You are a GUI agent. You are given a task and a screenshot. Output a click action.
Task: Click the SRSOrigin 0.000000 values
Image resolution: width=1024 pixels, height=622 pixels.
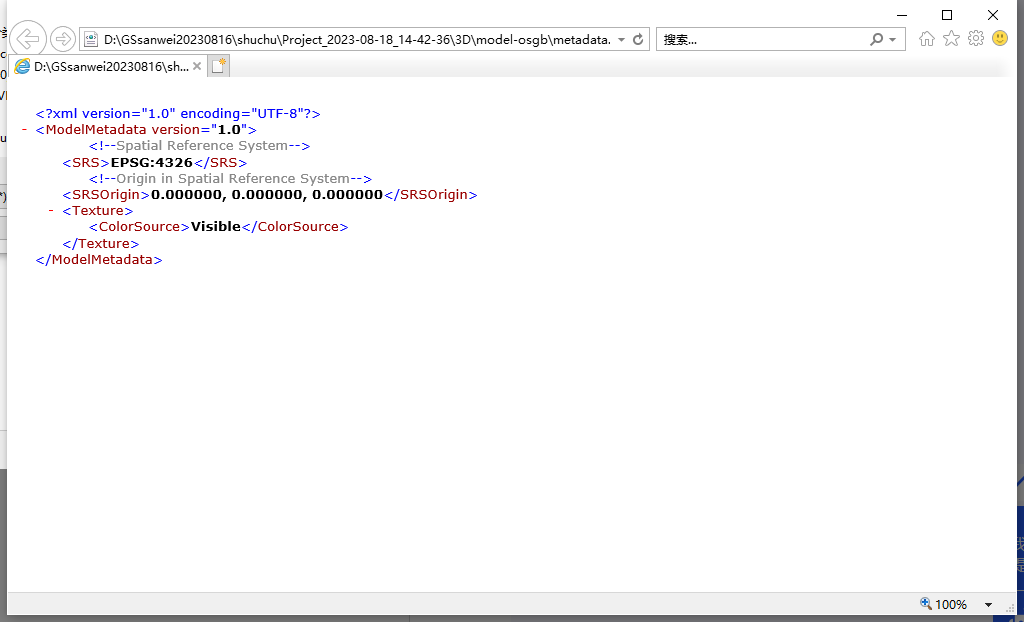pos(266,194)
